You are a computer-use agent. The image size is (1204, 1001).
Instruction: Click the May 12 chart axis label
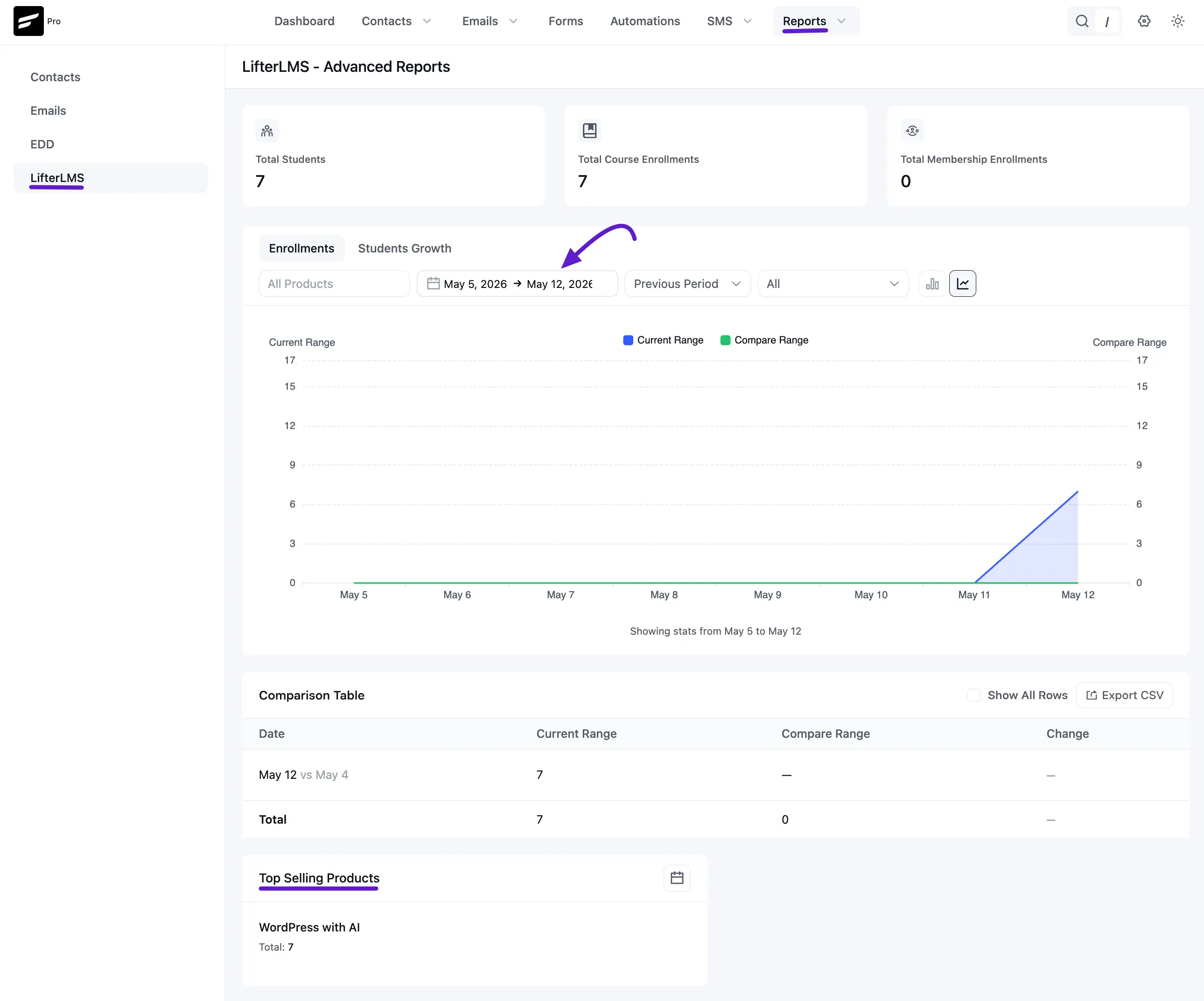click(x=1078, y=595)
